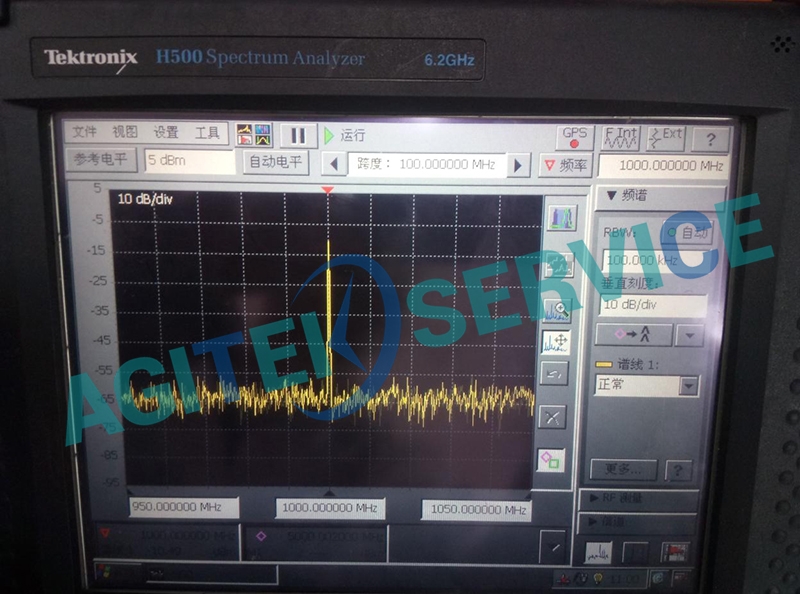Click the undo/reset view icon
Viewport: 800px width, 594px height.
[553, 374]
